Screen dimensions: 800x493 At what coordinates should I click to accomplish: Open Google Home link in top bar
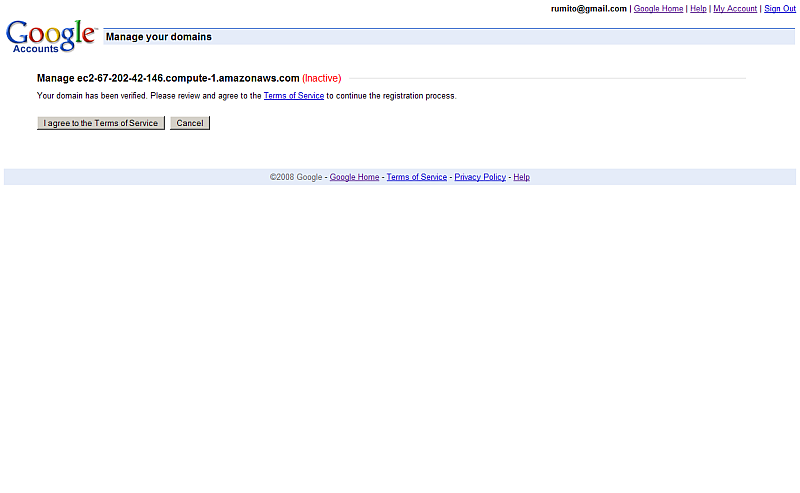tap(658, 9)
